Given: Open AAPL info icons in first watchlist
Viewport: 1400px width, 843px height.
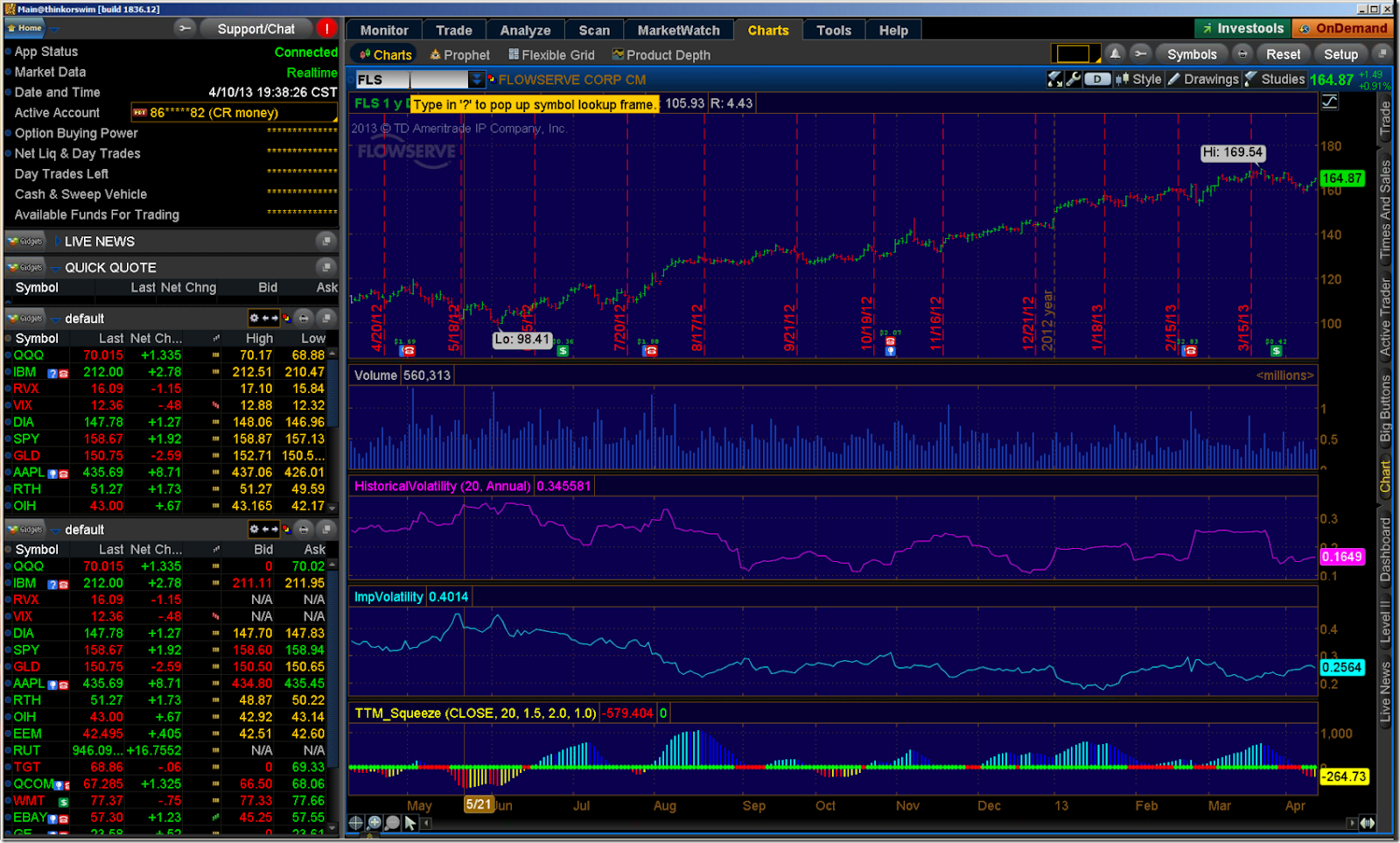Looking at the screenshot, I should pyautogui.click(x=58, y=474).
